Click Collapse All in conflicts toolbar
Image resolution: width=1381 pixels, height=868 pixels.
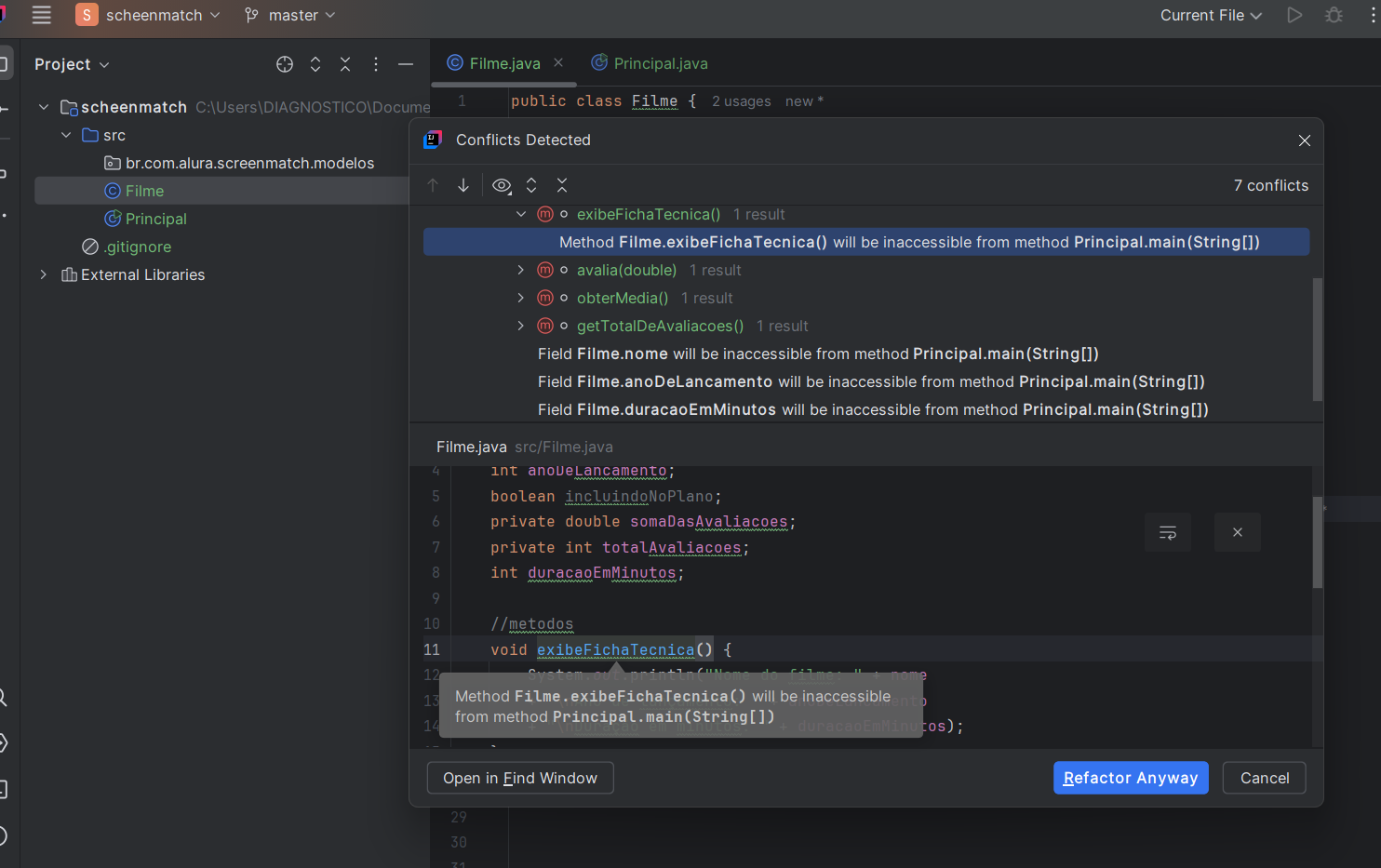[562, 185]
